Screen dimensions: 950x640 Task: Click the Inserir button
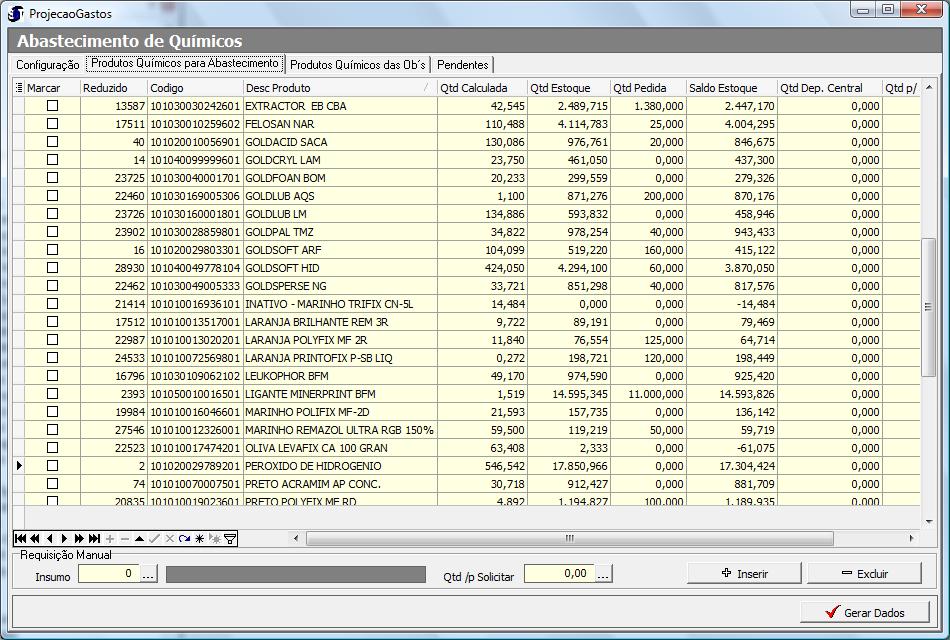(x=744, y=573)
